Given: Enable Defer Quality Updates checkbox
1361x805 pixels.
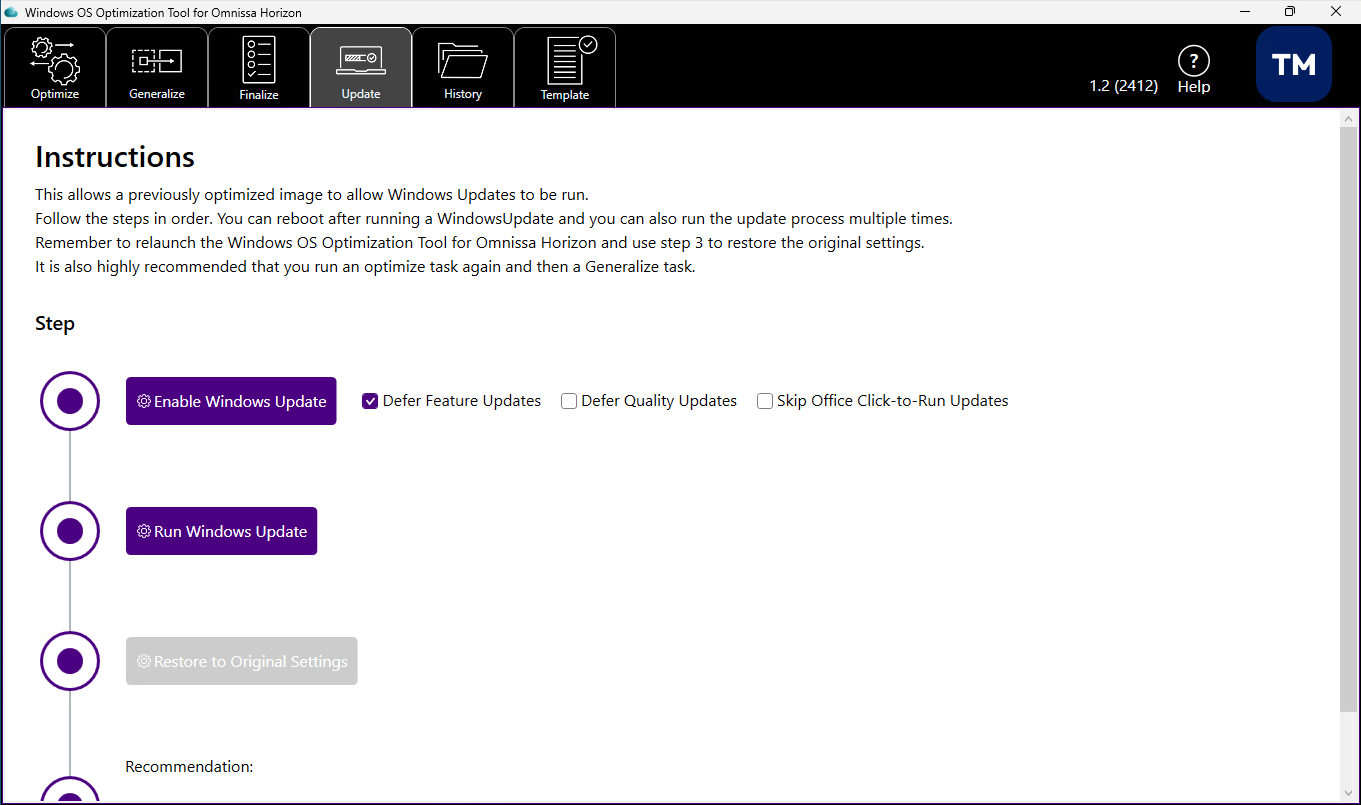Looking at the screenshot, I should pos(569,401).
